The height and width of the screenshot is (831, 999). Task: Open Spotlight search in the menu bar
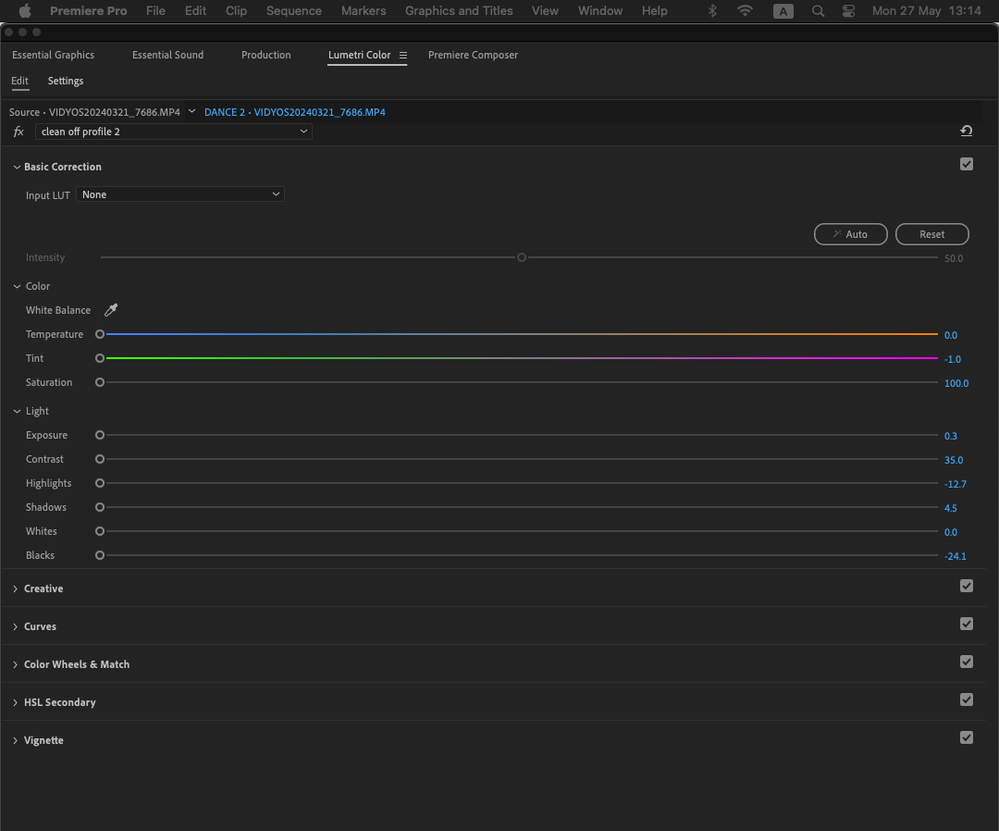click(818, 11)
